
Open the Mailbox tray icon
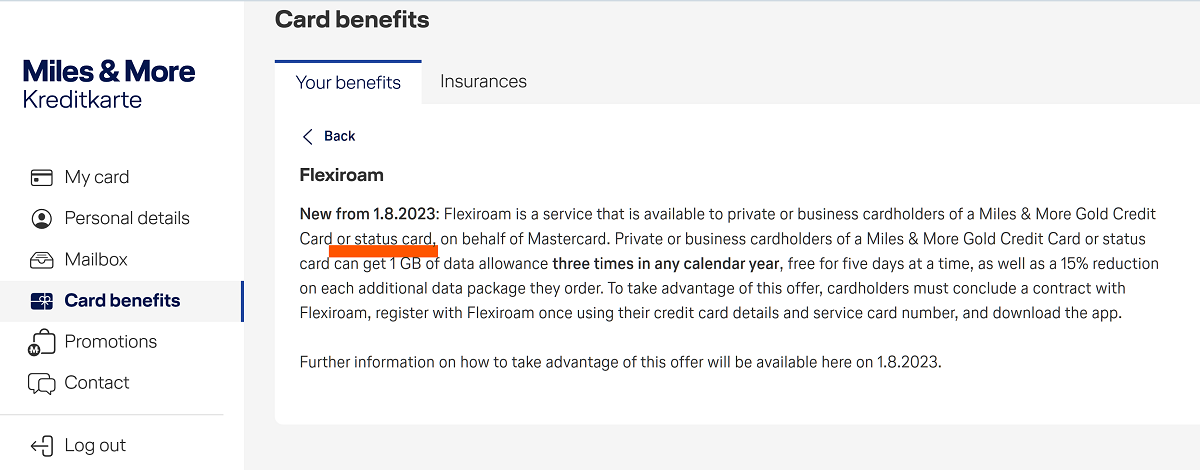[x=41, y=260]
